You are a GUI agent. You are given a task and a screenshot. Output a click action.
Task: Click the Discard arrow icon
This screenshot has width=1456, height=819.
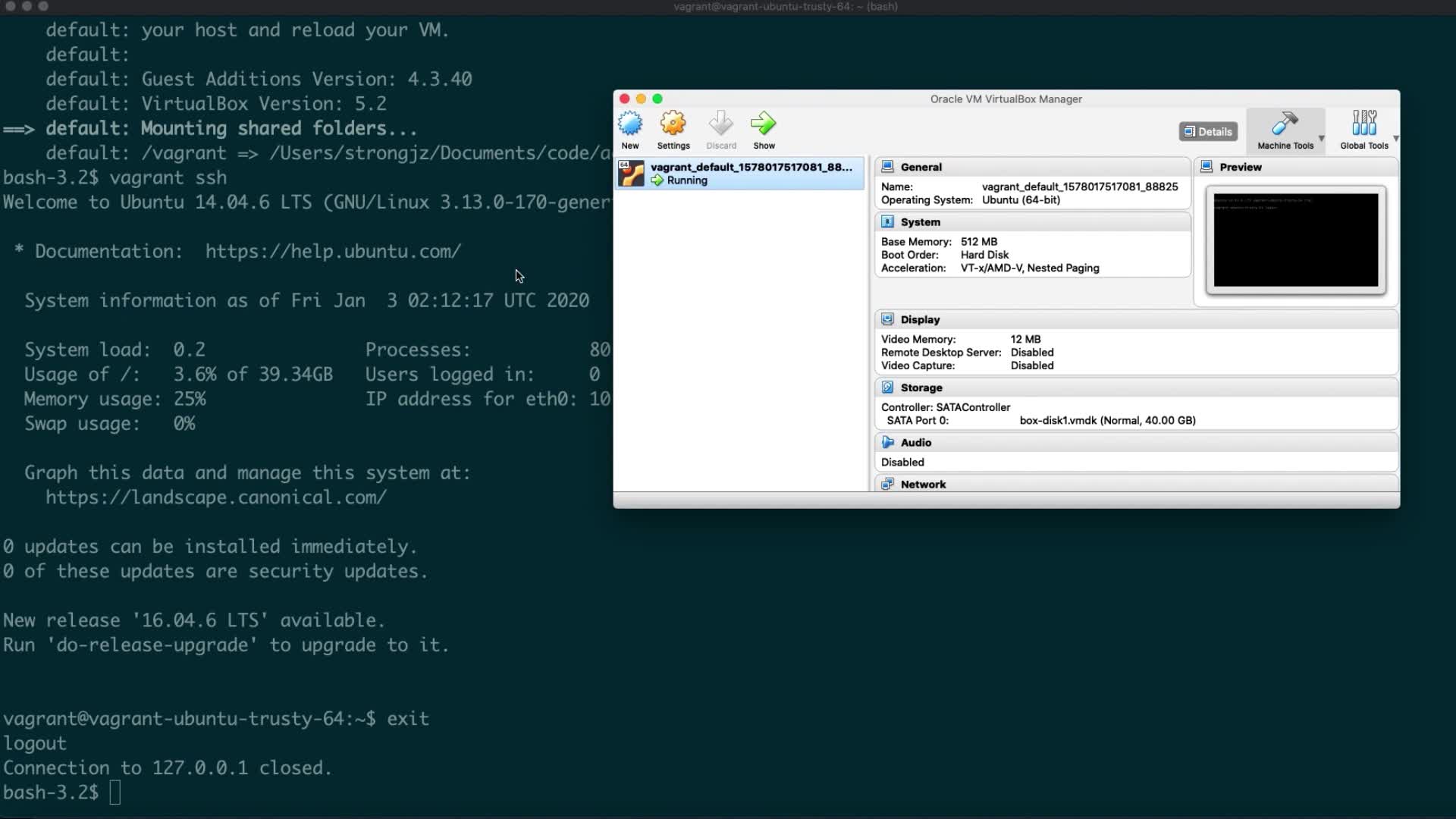point(720,124)
